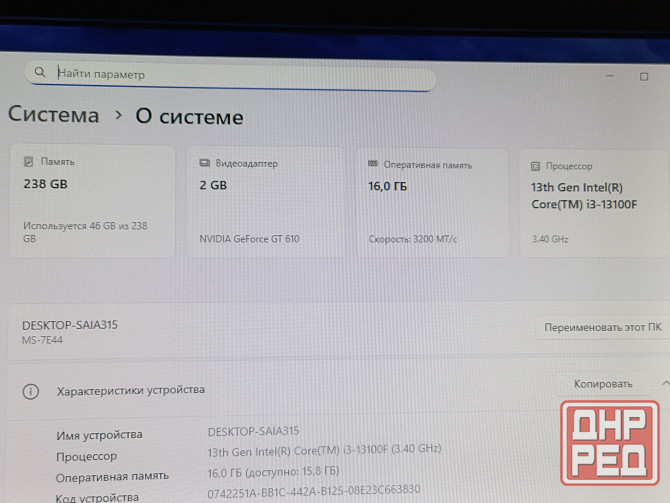Click 'Скорость: 3200 МТ/с' text
The height and width of the screenshot is (503, 670).
pyautogui.click(x=413, y=239)
